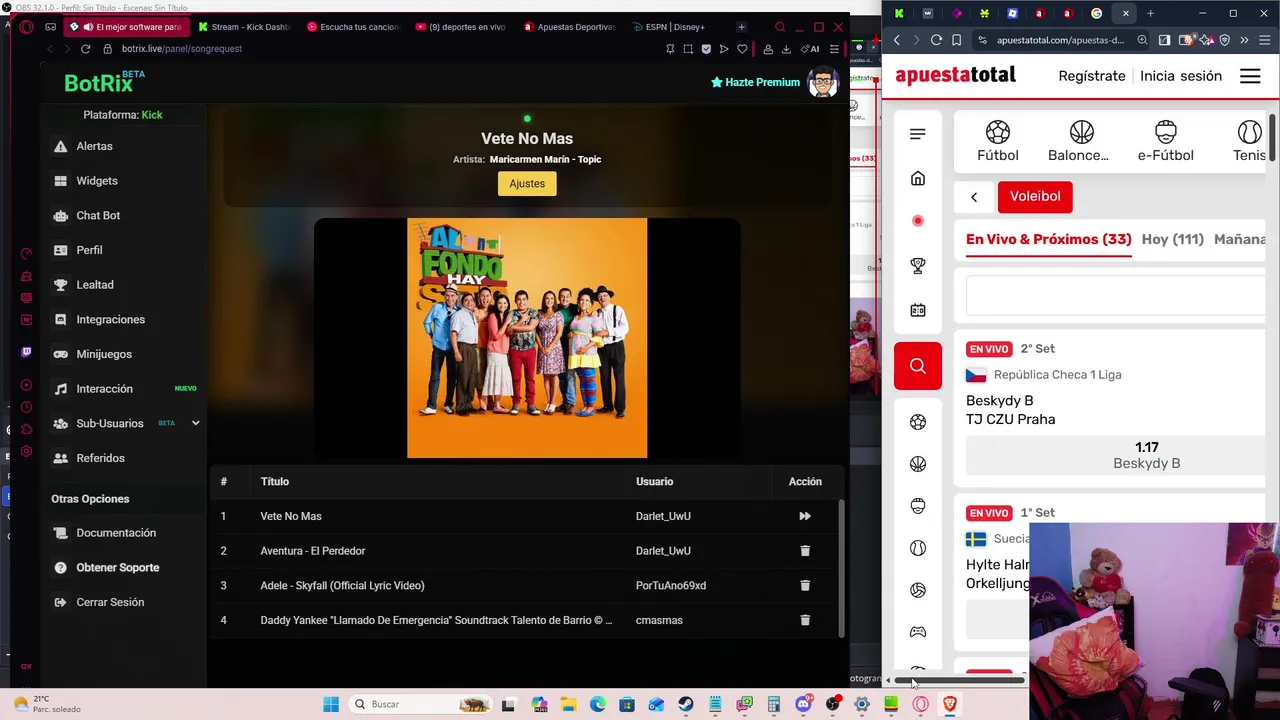Click Al Fondo Hay Sitio video thumbnail
This screenshot has height=720, width=1280.
(x=527, y=338)
